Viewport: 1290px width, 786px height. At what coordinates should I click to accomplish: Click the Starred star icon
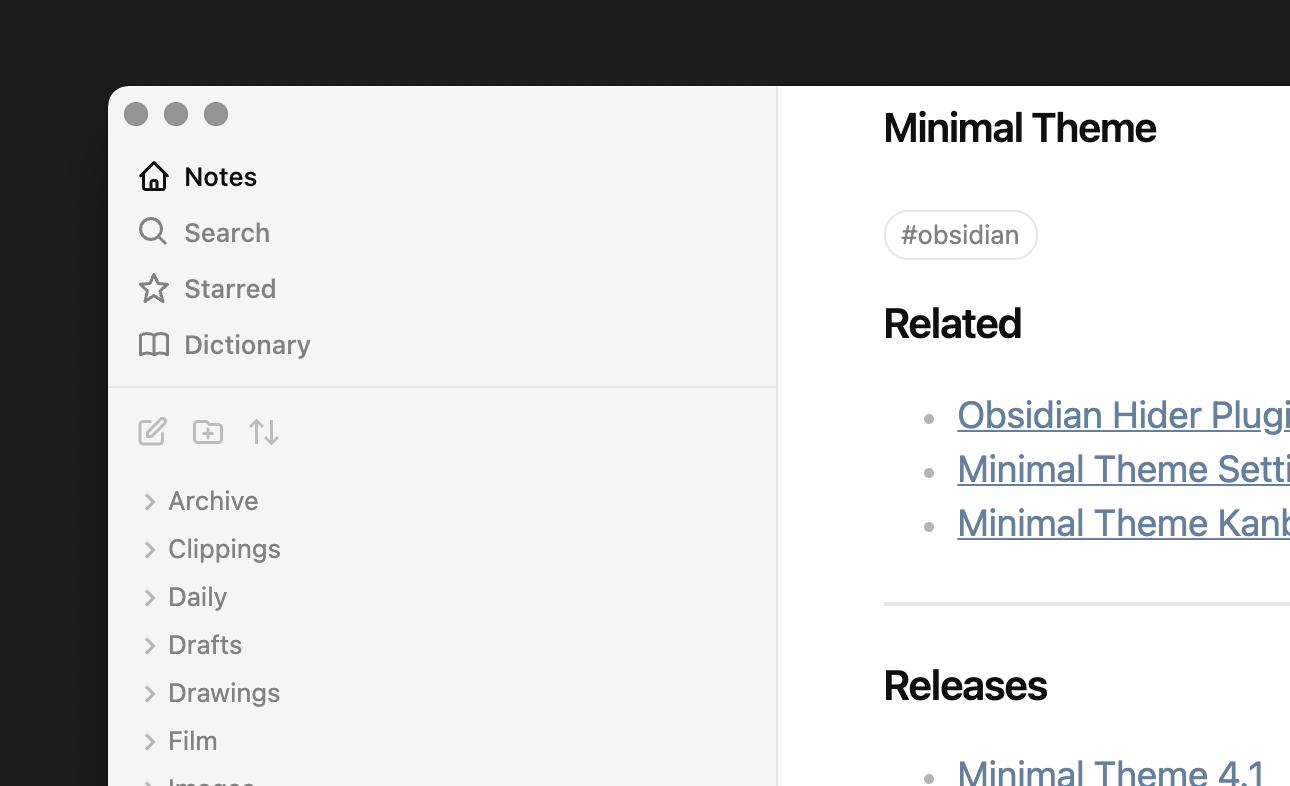pos(153,288)
